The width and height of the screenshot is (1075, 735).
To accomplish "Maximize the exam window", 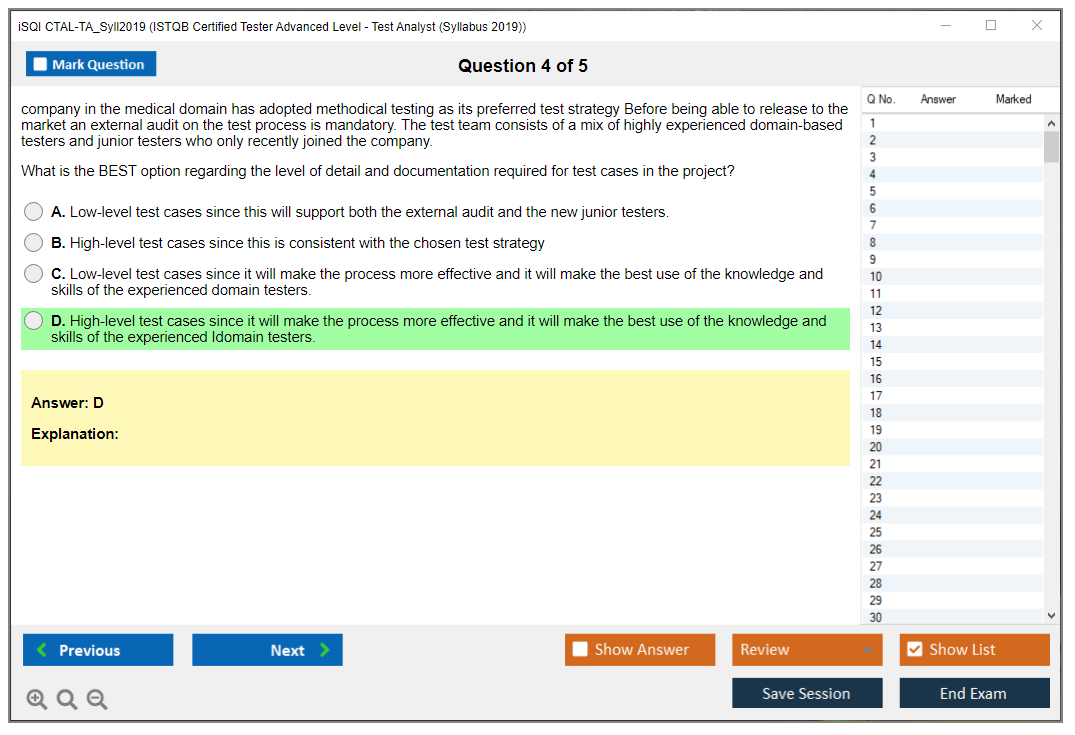I will tap(991, 26).
